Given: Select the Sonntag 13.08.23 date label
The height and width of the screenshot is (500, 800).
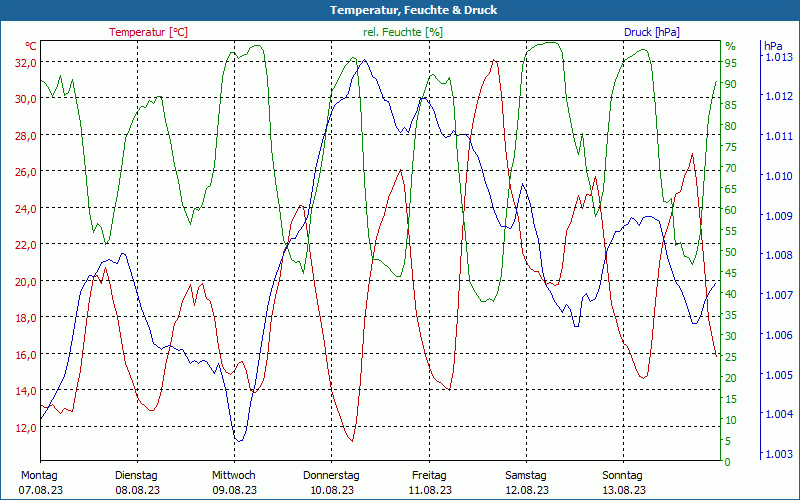Looking at the screenshot, I should pos(622,482).
